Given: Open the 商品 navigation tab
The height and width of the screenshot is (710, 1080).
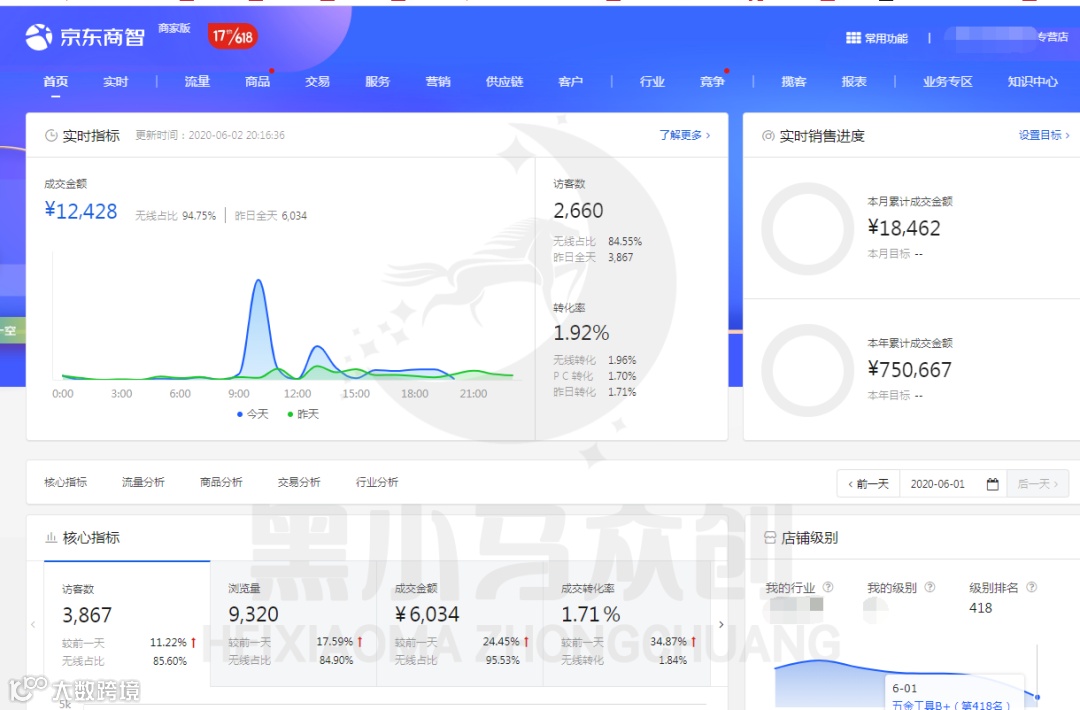Looking at the screenshot, I should (258, 81).
